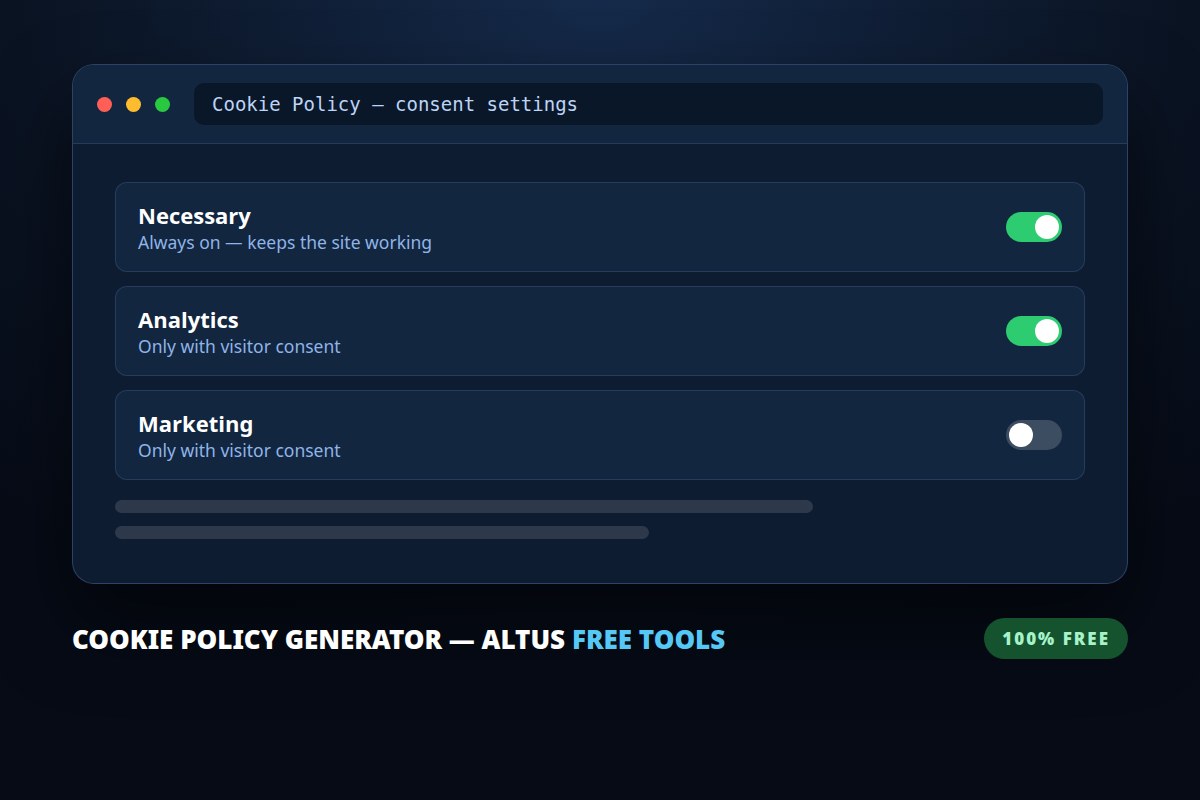This screenshot has height=800, width=1200.
Task: Select the Marketing heading
Action: point(195,424)
